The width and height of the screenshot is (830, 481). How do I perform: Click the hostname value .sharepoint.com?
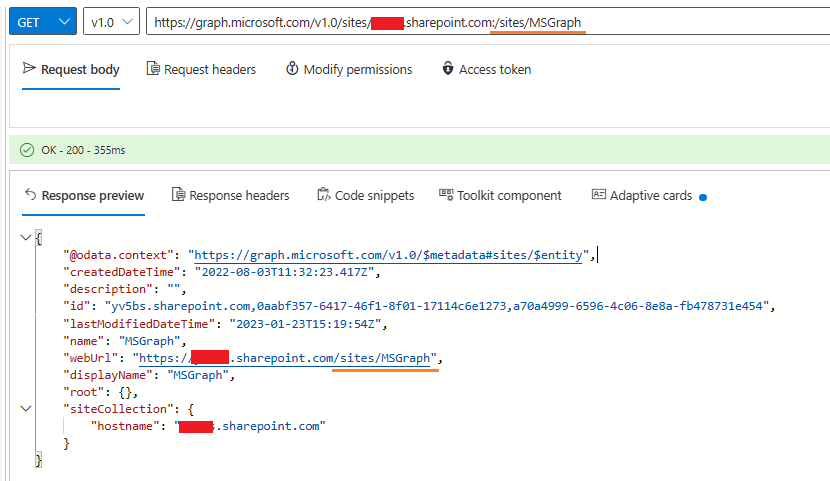coord(250,426)
